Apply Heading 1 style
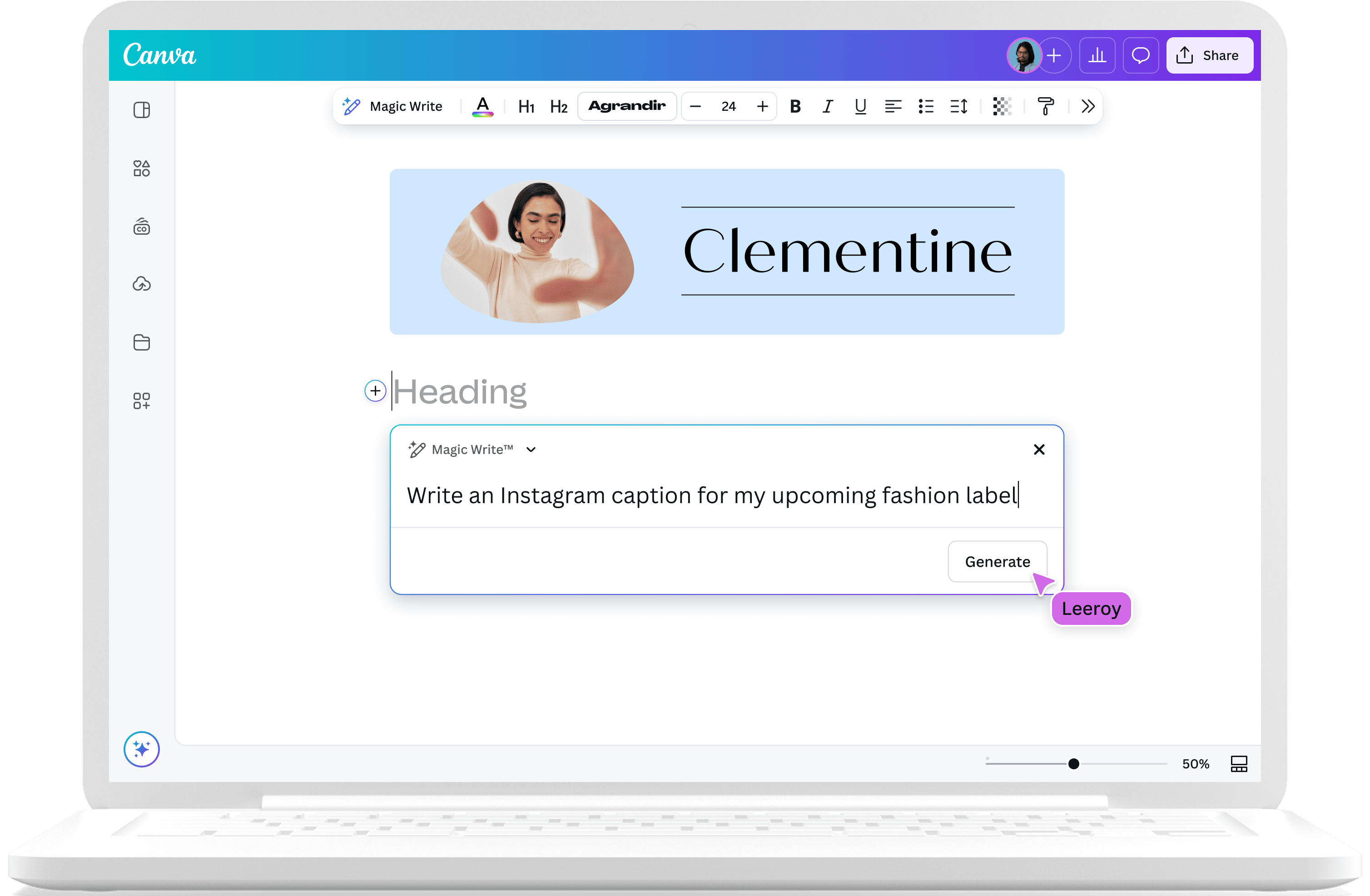The image size is (1370, 896). coord(526,106)
